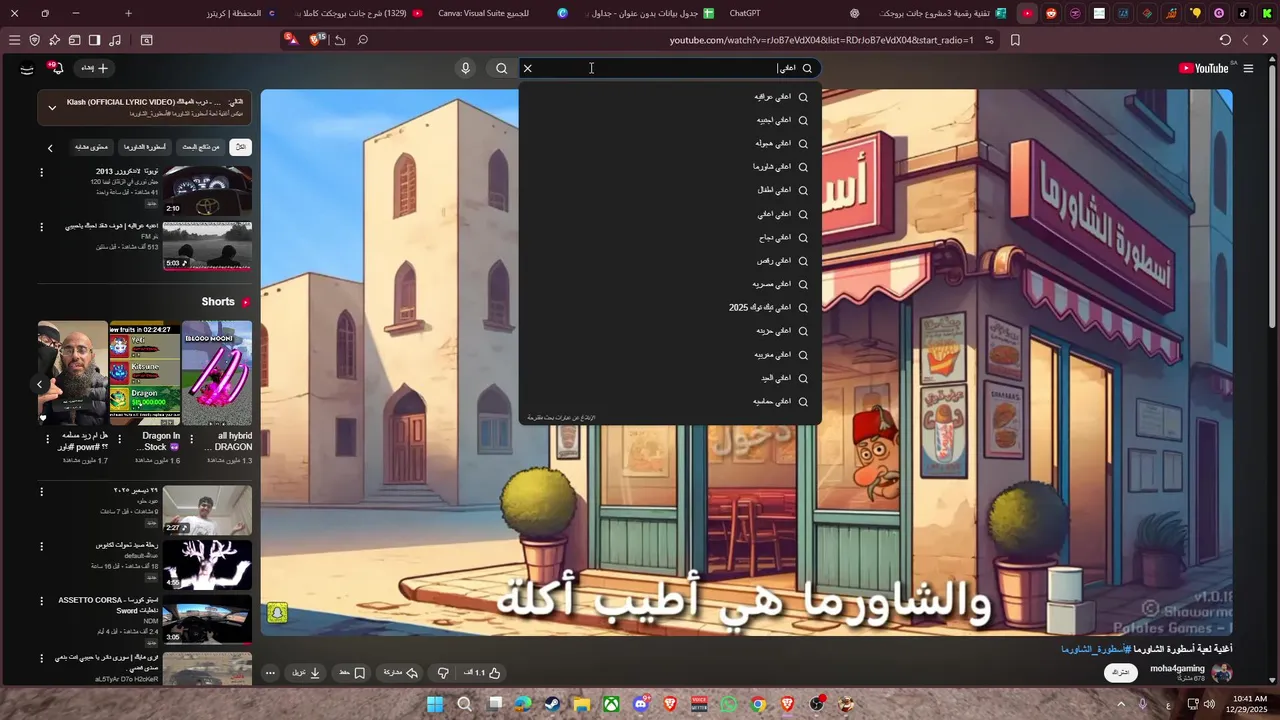
Task: Select the 'الكل' filter chip
Action: [240, 147]
